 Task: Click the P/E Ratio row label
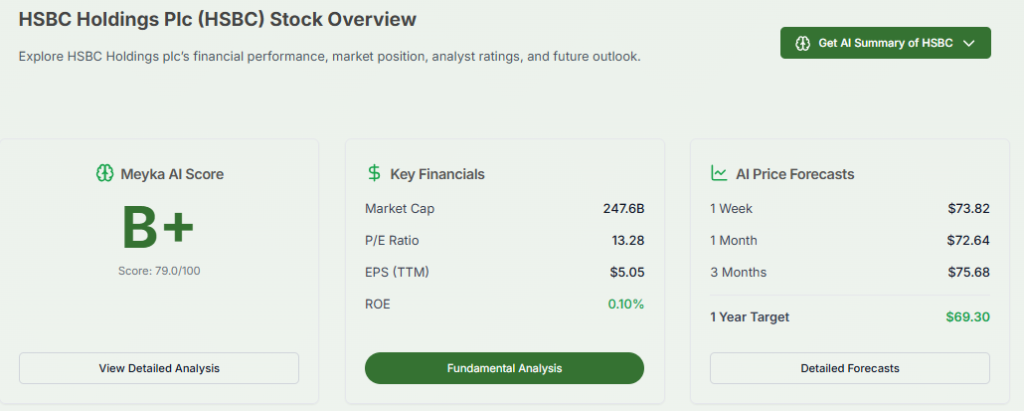(x=392, y=240)
